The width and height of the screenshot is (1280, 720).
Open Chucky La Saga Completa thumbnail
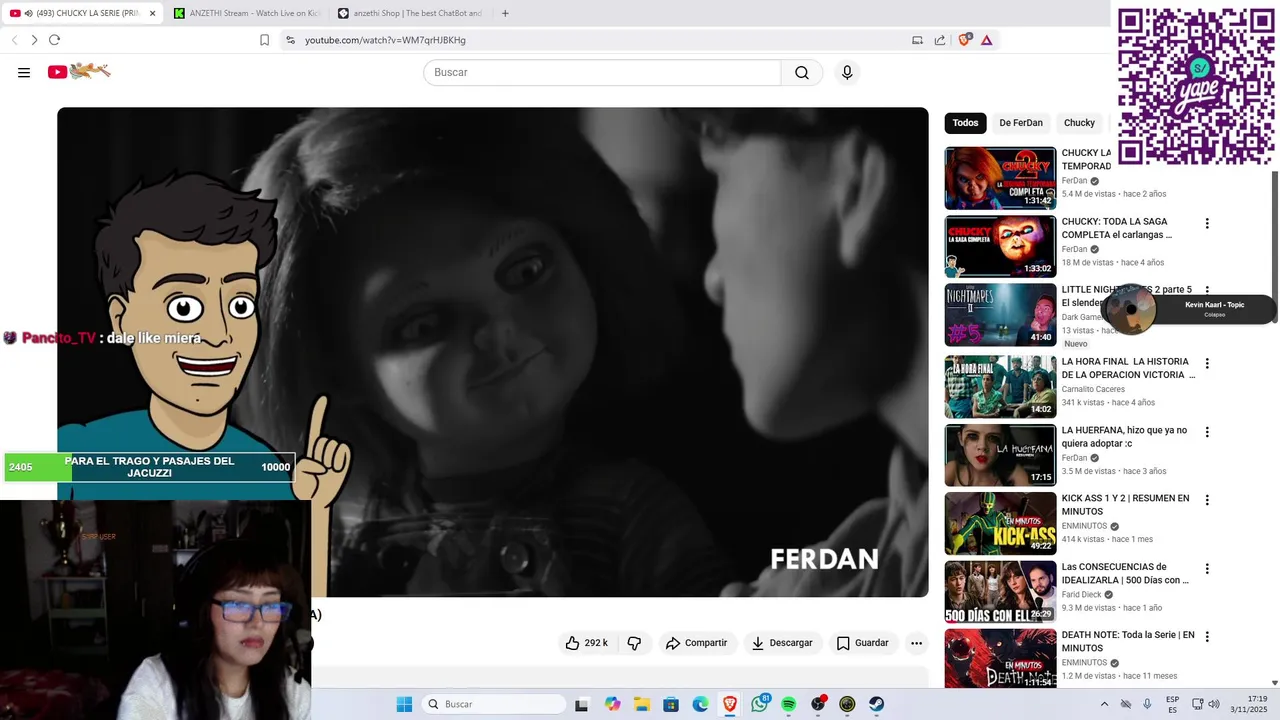click(1000, 246)
